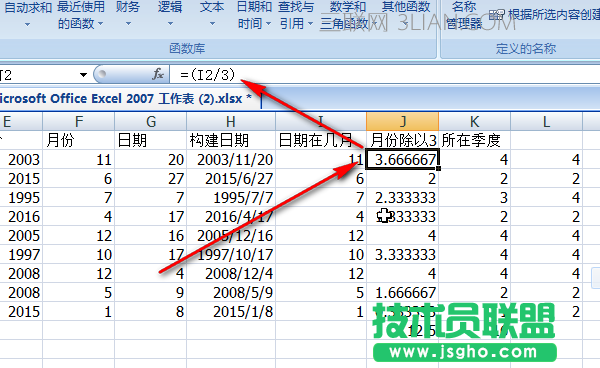Click the year cell 2016

(x=21, y=217)
